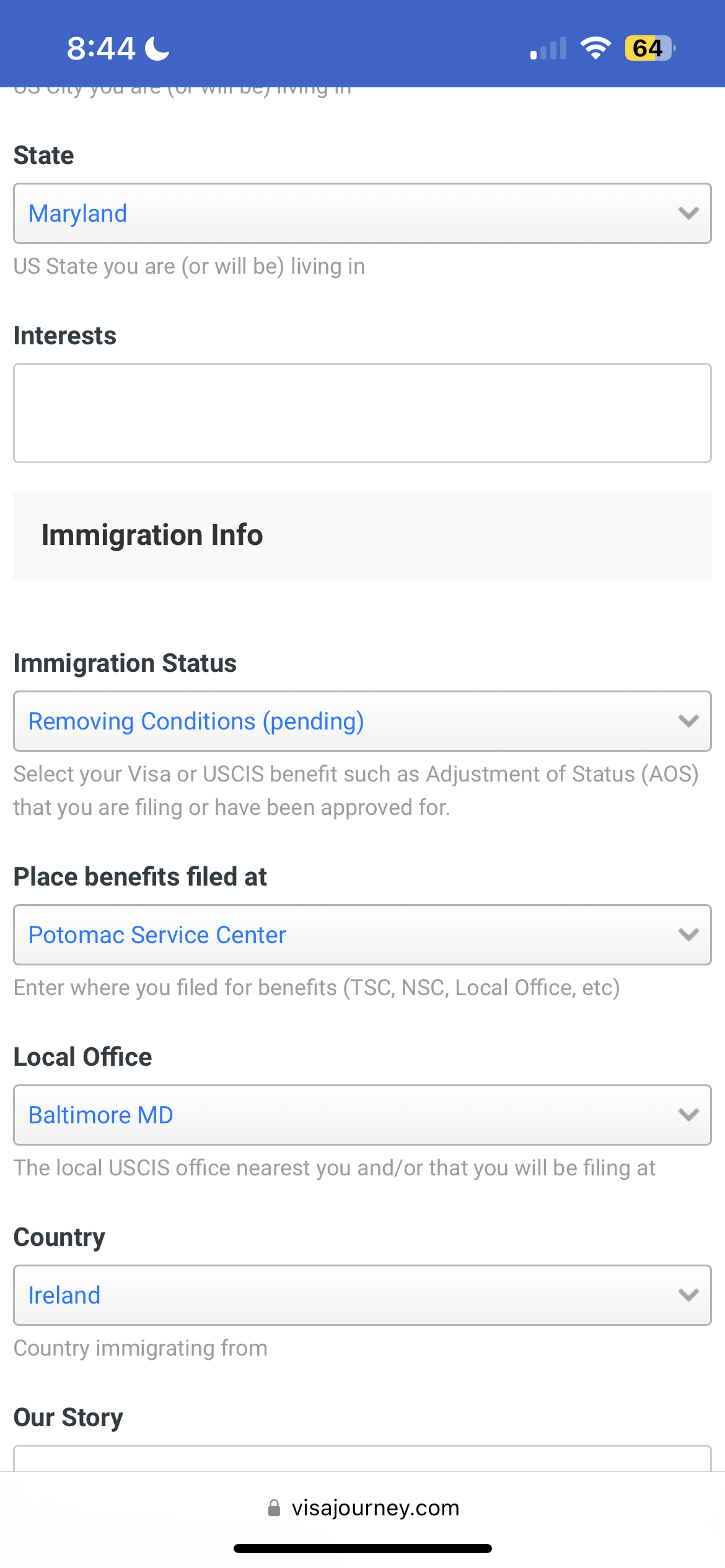725x1568 pixels.
Task: Tap the Wi-Fi status icon
Action: 595,48
